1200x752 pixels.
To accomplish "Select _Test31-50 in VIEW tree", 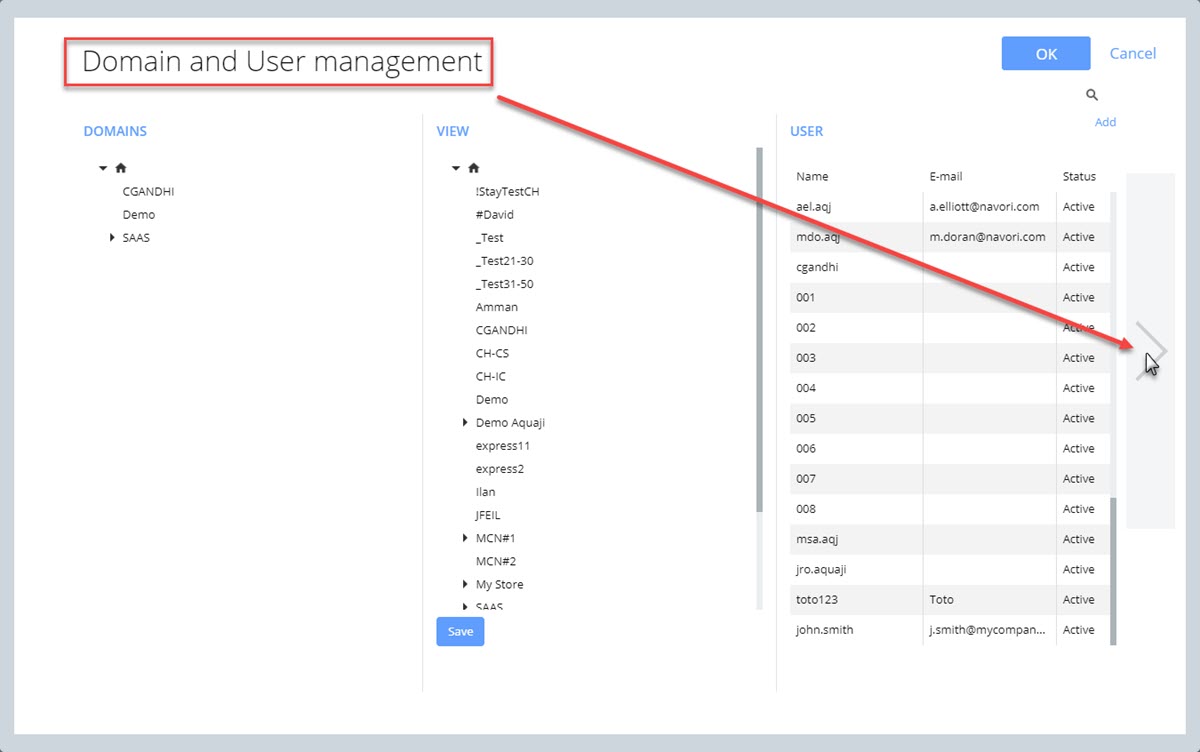I will (x=505, y=284).
